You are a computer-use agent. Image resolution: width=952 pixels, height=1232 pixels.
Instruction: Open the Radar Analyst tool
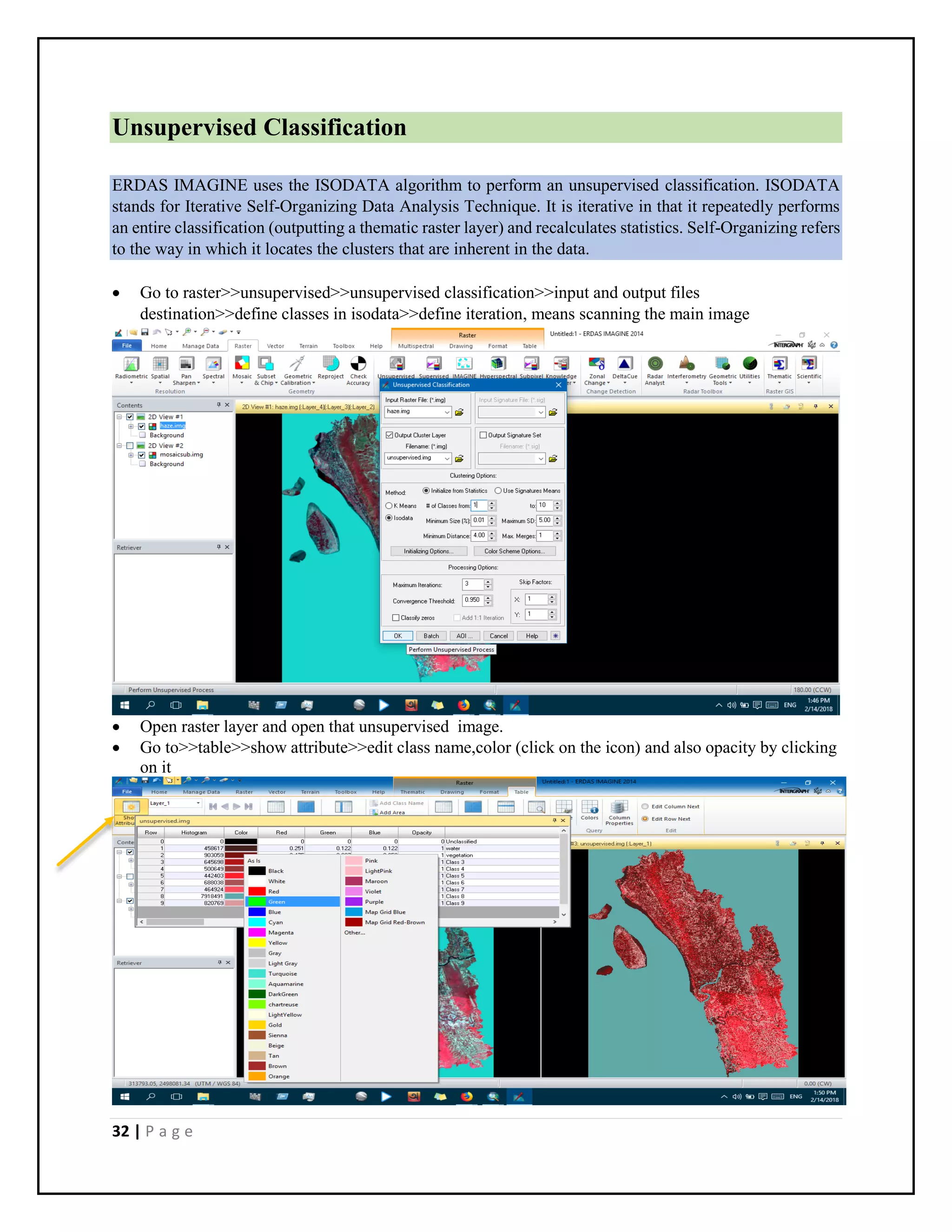point(655,364)
